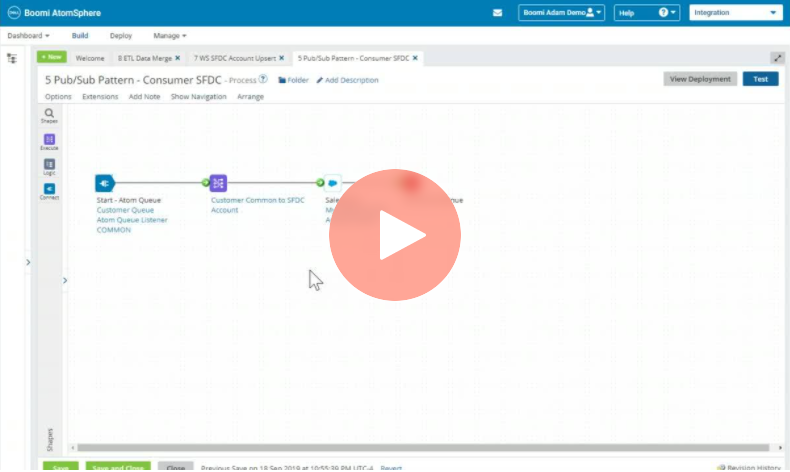This screenshot has width=790, height=472.
Task: Go to the Build menu
Action: [80, 36]
